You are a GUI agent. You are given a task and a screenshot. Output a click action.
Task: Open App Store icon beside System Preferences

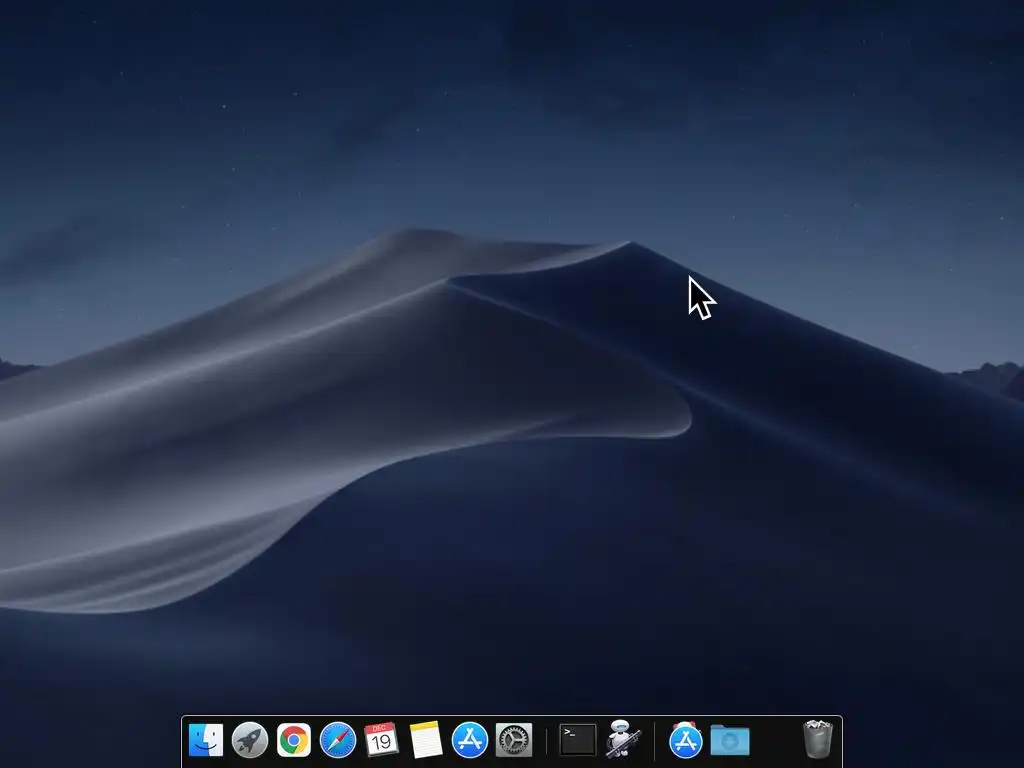(470, 740)
